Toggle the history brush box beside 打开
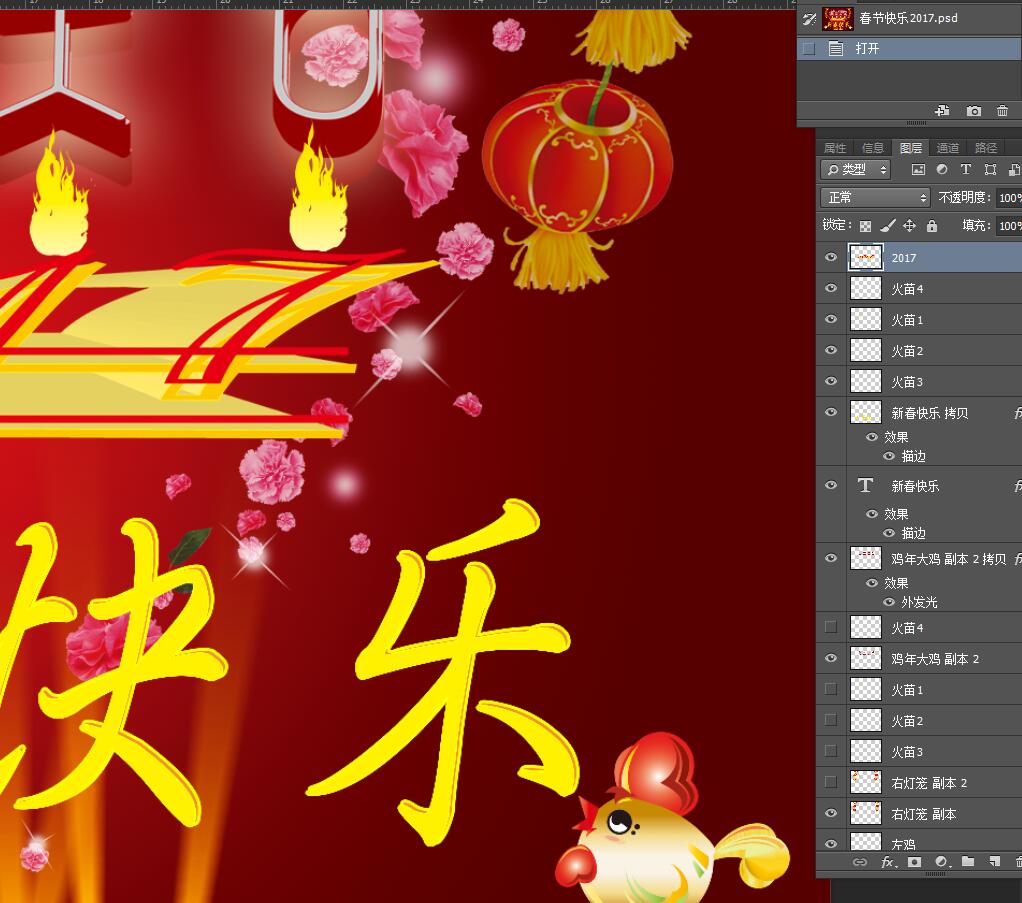The image size is (1022, 903). coord(809,49)
